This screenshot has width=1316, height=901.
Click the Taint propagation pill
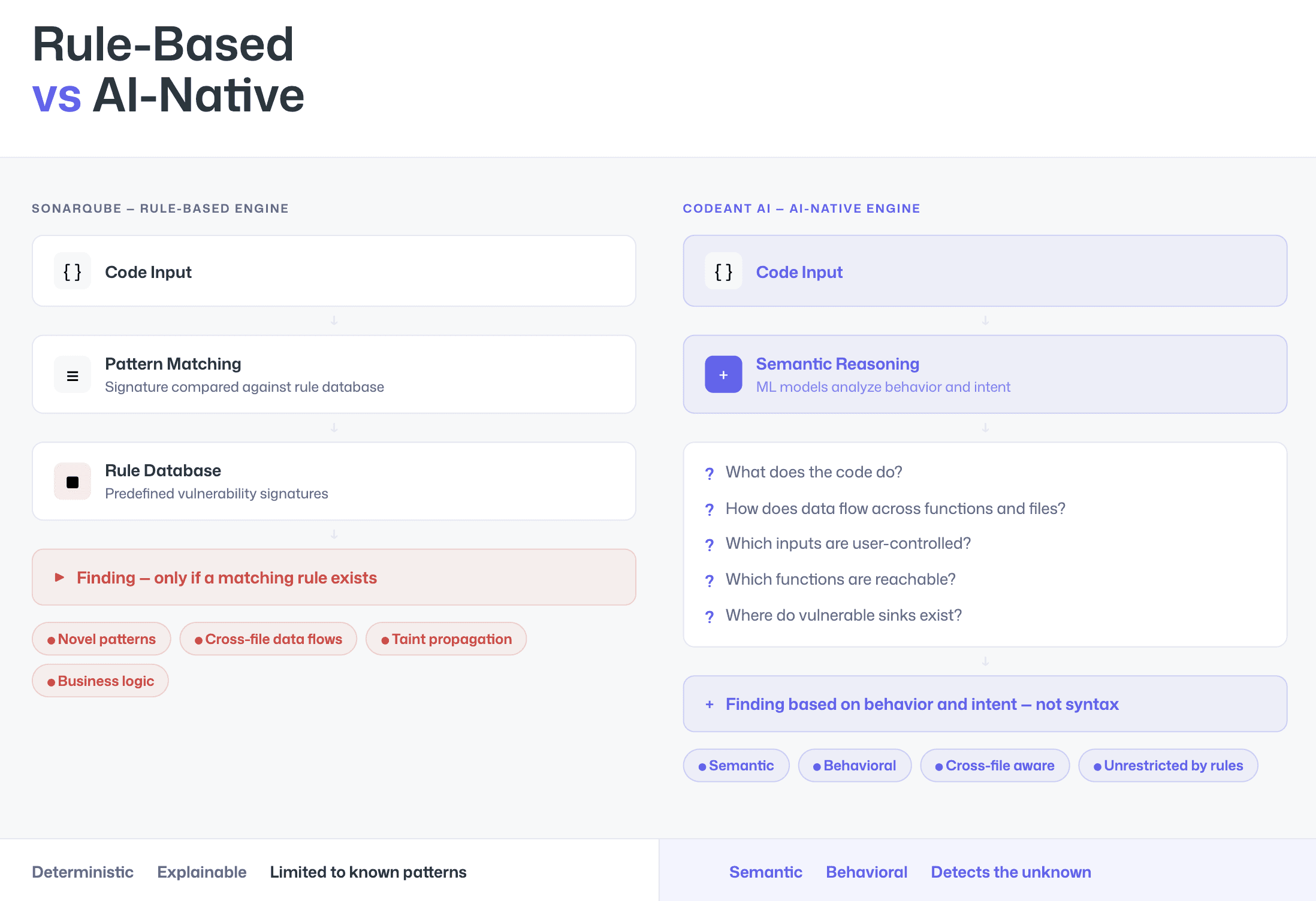click(x=446, y=639)
